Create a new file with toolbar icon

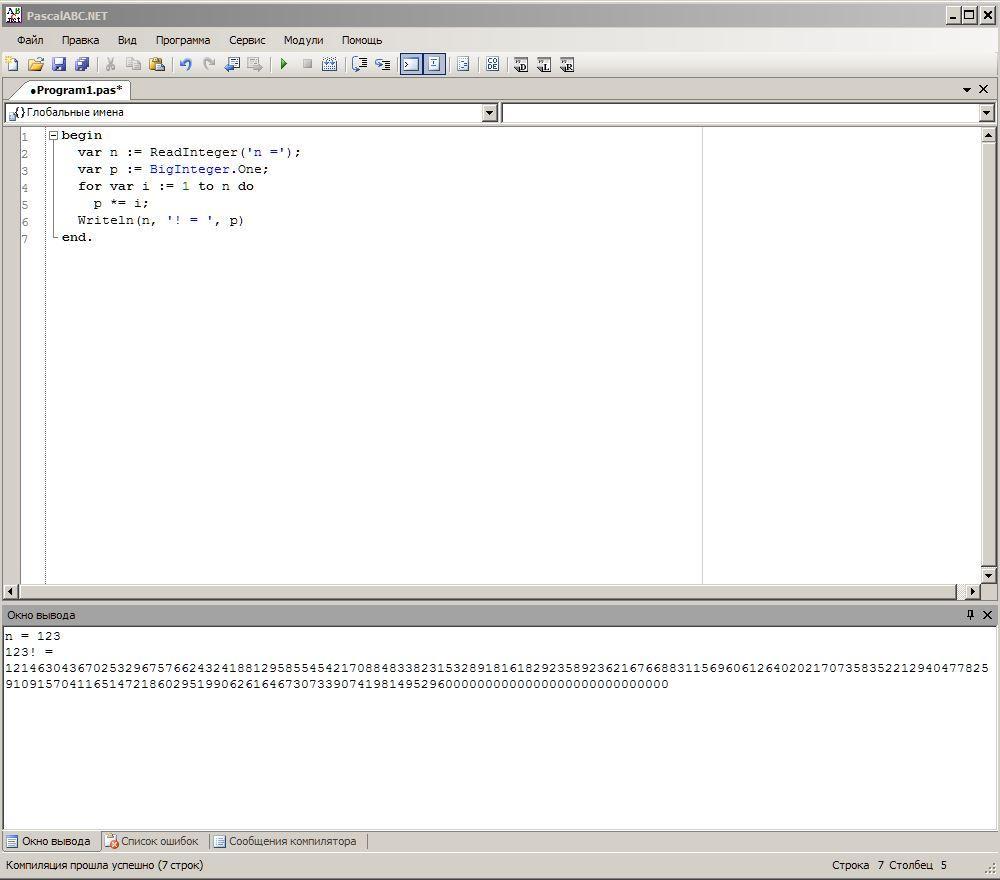pos(12,64)
